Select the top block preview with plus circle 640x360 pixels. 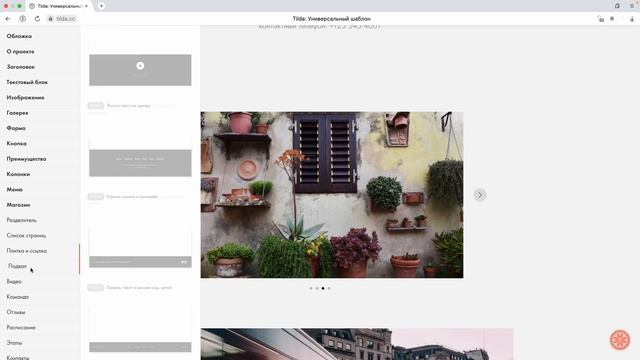click(140, 70)
